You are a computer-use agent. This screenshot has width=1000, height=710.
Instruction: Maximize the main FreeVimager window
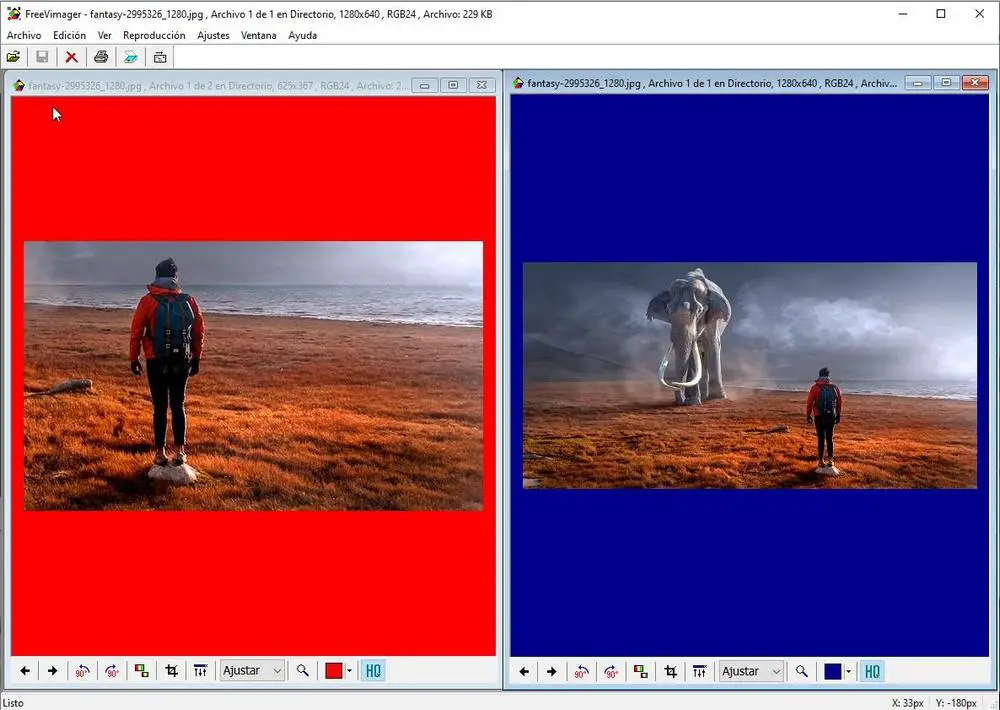941,13
